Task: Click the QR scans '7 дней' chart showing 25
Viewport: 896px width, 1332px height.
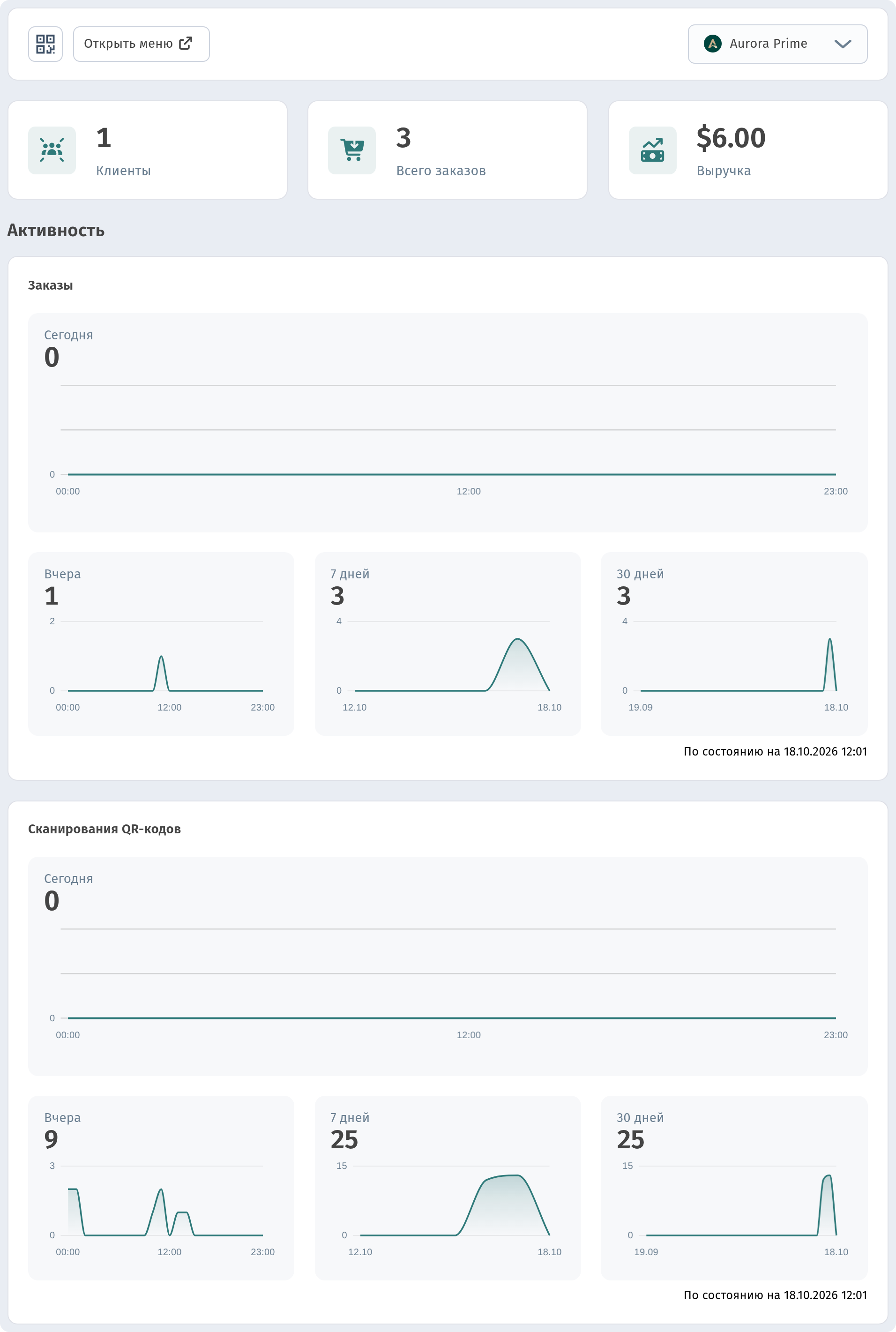Action: [448, 1188]
